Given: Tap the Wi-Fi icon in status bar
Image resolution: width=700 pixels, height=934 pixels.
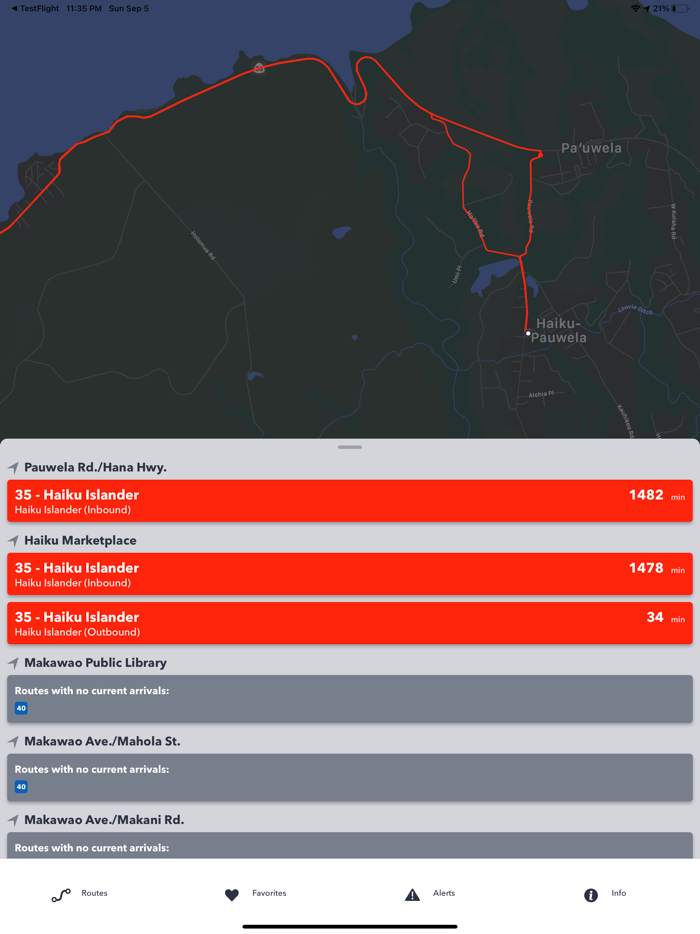Looking at the screenshot, I should [x=636, y=8].
